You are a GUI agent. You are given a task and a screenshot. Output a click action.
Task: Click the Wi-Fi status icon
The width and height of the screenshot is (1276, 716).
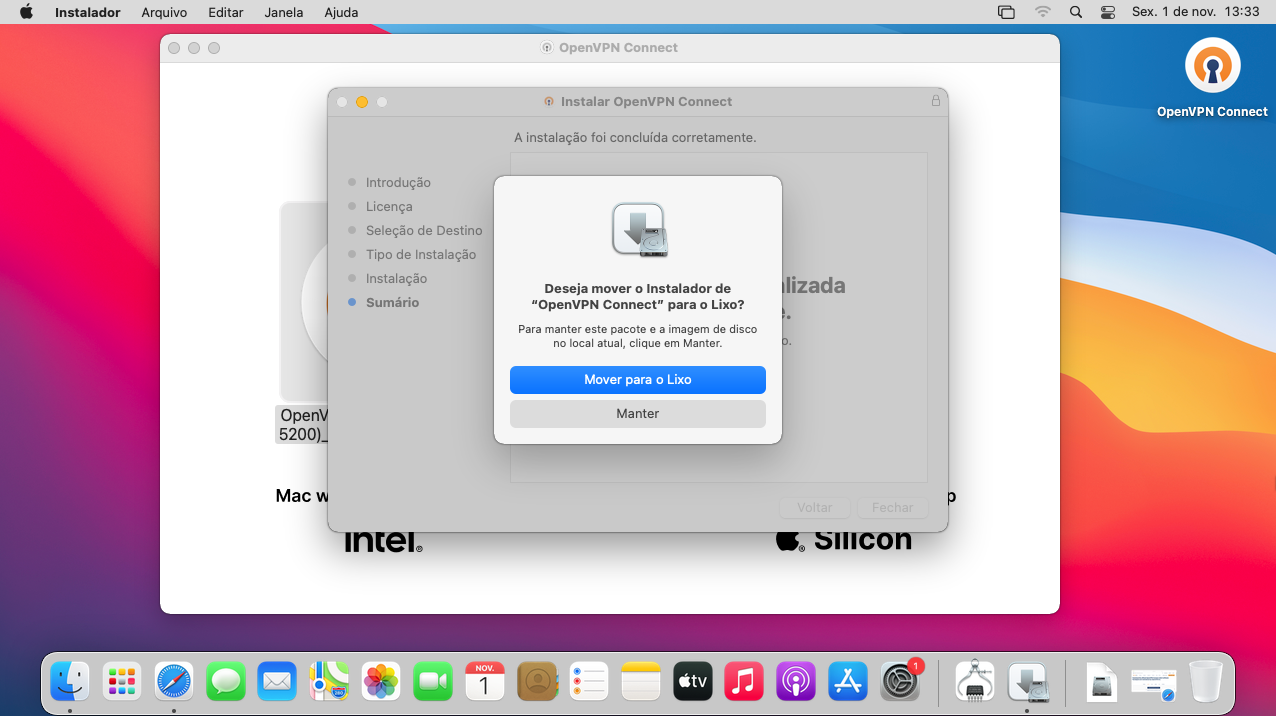[1043, 12]
